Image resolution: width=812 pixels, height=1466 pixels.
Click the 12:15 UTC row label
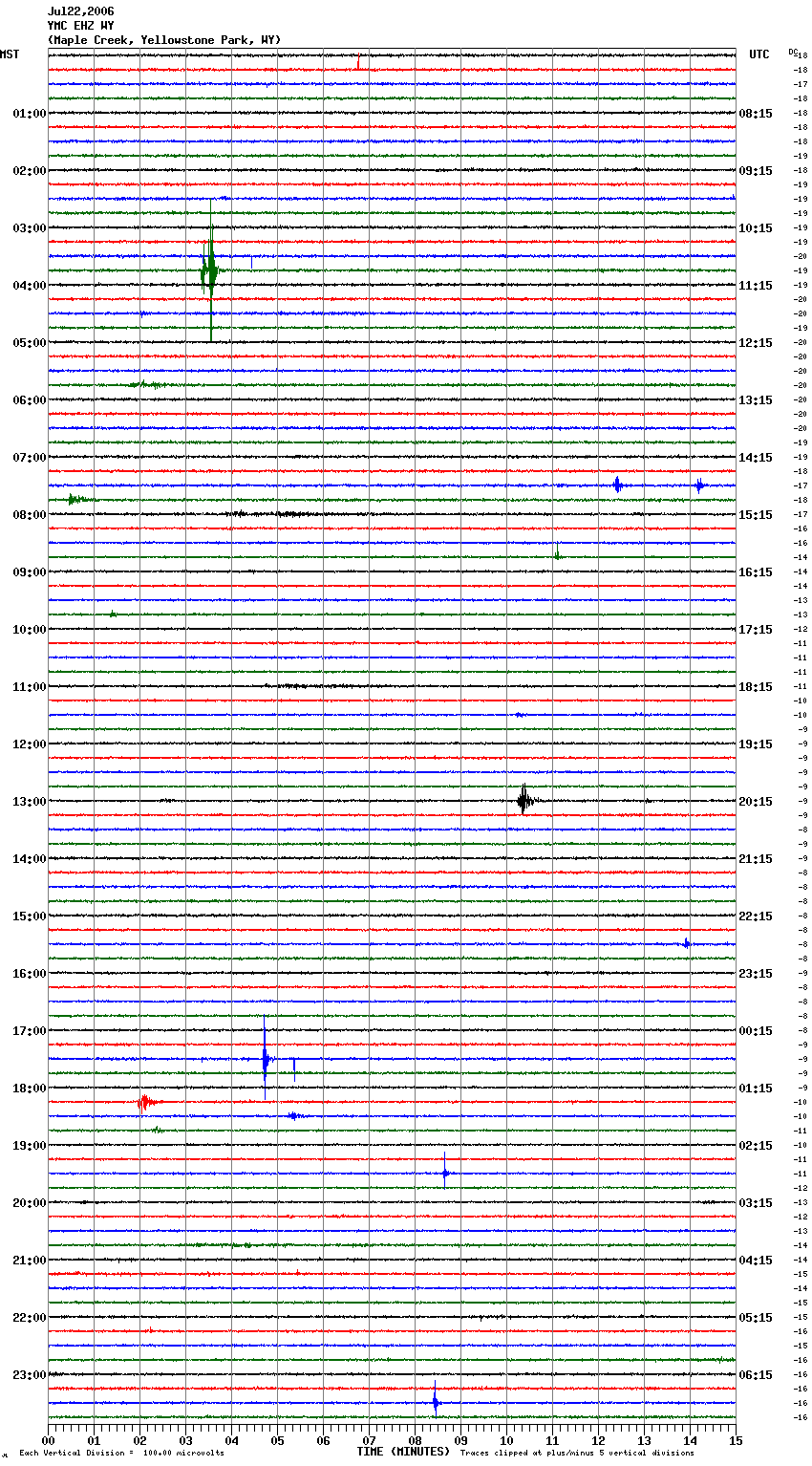point(756,342)
